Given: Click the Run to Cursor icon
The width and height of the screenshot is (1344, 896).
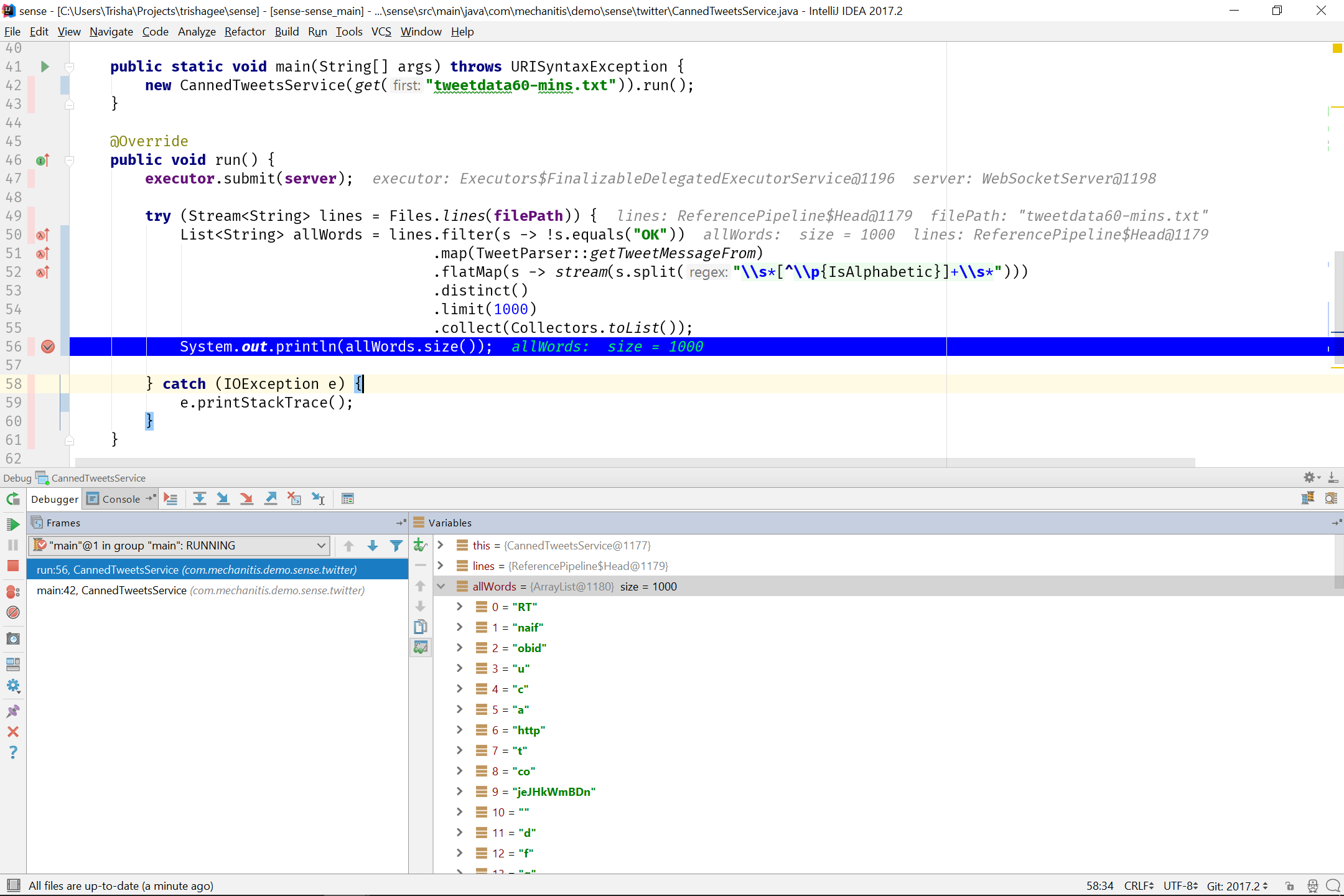Looking at the screenshot, I should 319,499.
